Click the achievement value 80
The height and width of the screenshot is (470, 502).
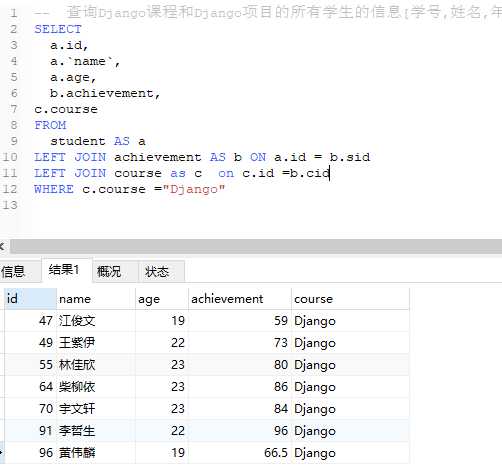tap(240, 365)
